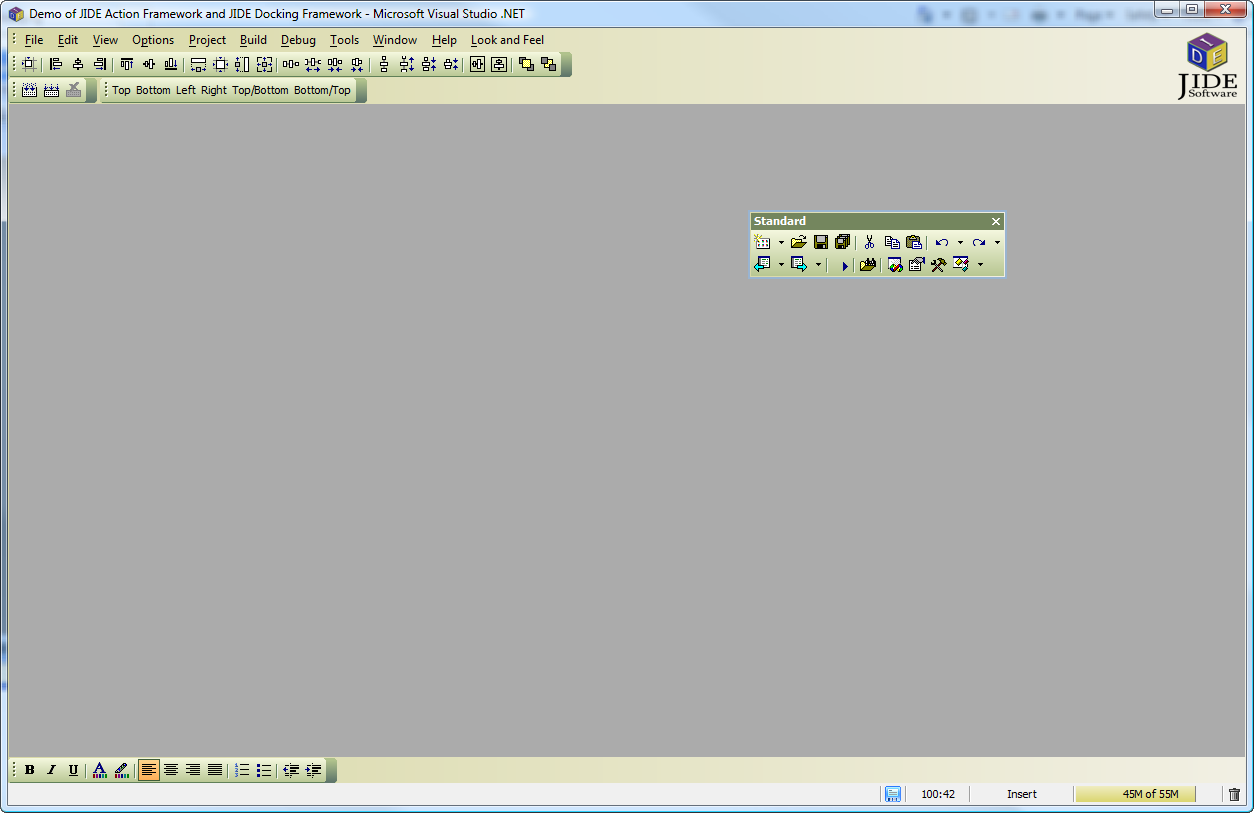This screenshot has height=813, width=1254.
Task: Open the dropdown arrow beside New Project
Action: click(781, 242)
